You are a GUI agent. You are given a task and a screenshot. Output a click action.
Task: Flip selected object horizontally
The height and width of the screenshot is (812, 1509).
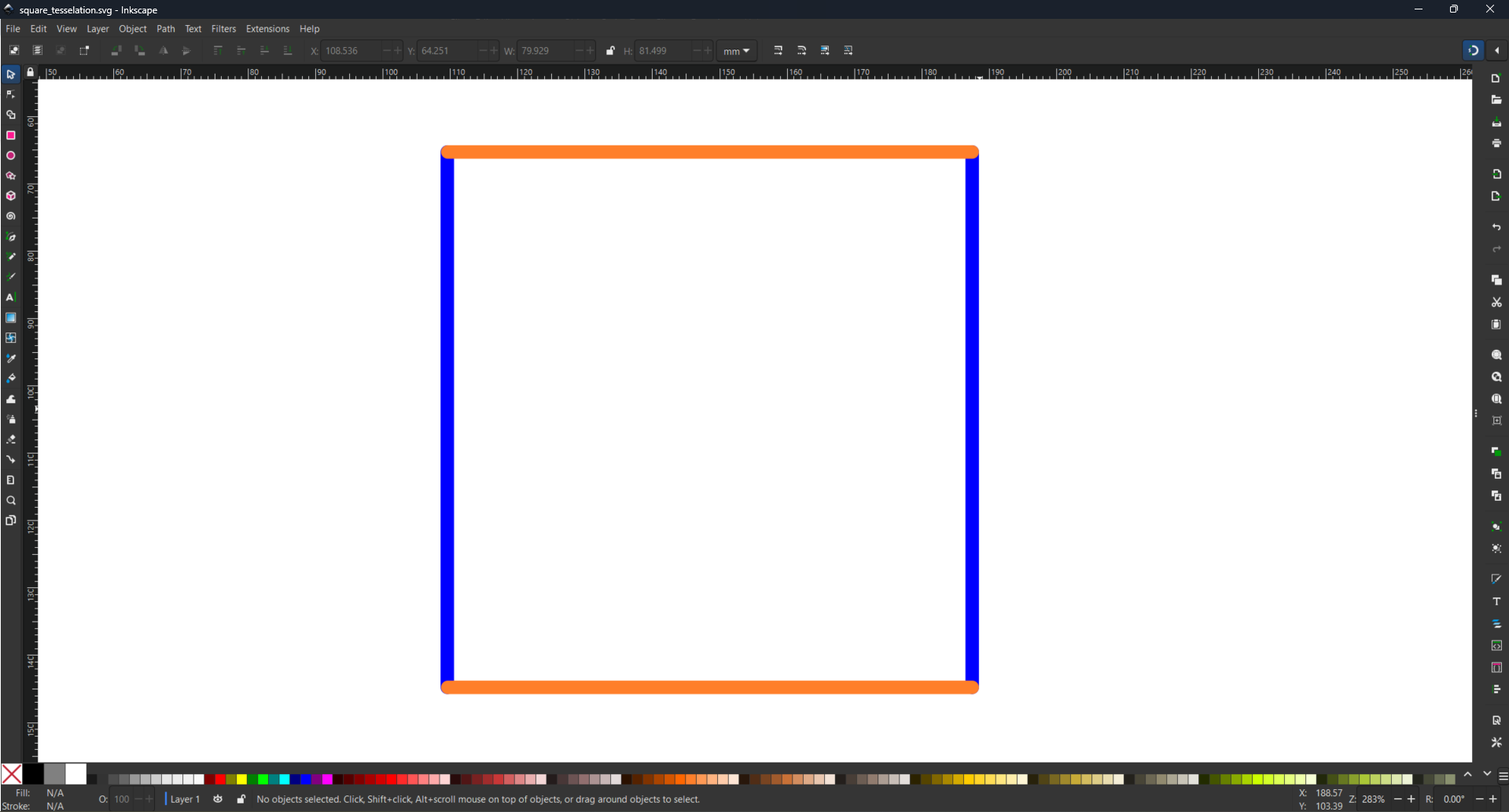point(164,50)
